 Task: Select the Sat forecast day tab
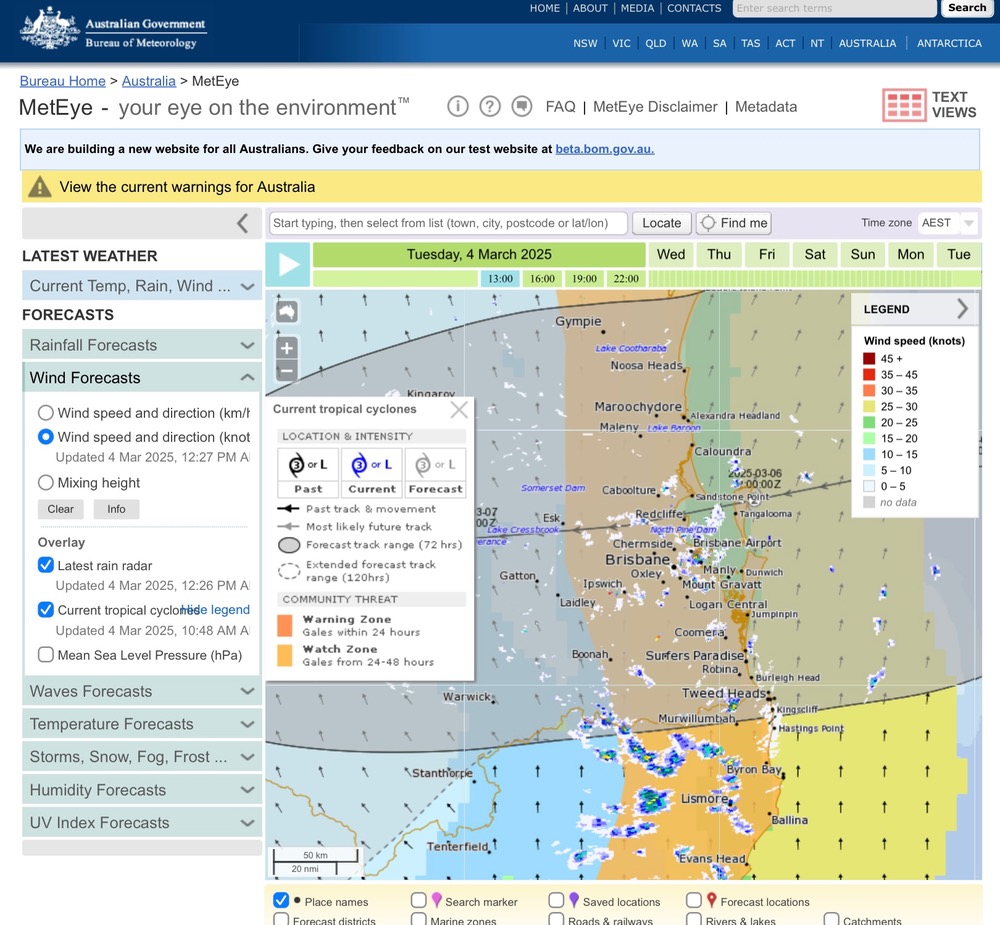815,255
